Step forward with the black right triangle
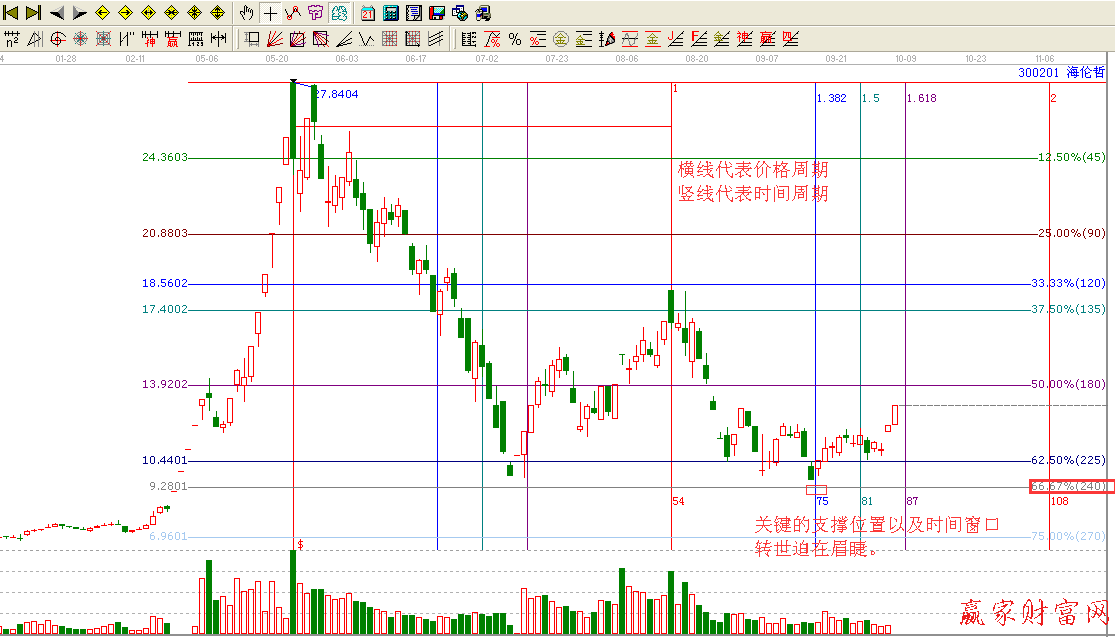This screenshot has height=637, width=1115. 79,13
